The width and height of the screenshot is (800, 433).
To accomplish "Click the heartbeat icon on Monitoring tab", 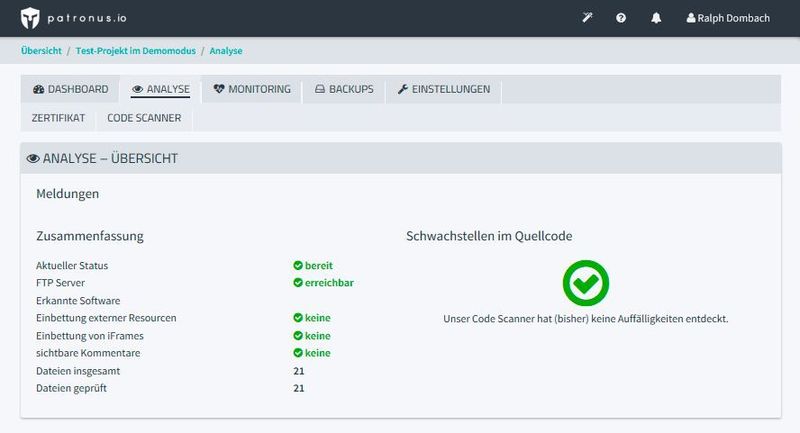I will (219, 89).
